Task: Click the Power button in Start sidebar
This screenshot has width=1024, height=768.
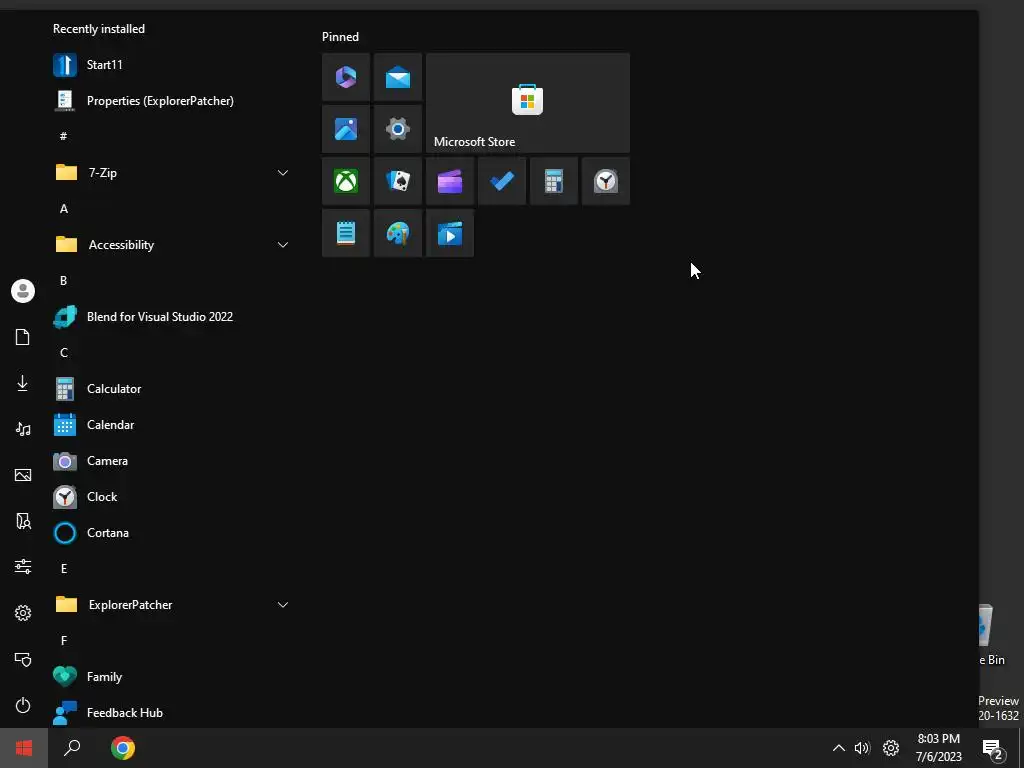Action: (x=23, y=705)
